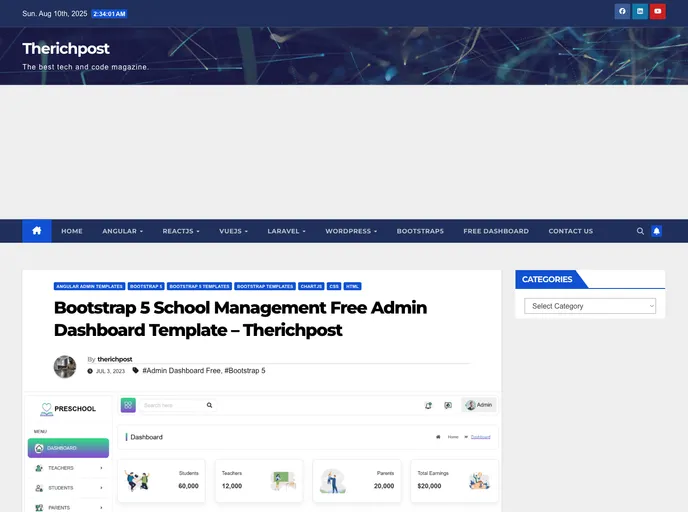Click the post title heading
688x512 pixels.
coord(240,319)
